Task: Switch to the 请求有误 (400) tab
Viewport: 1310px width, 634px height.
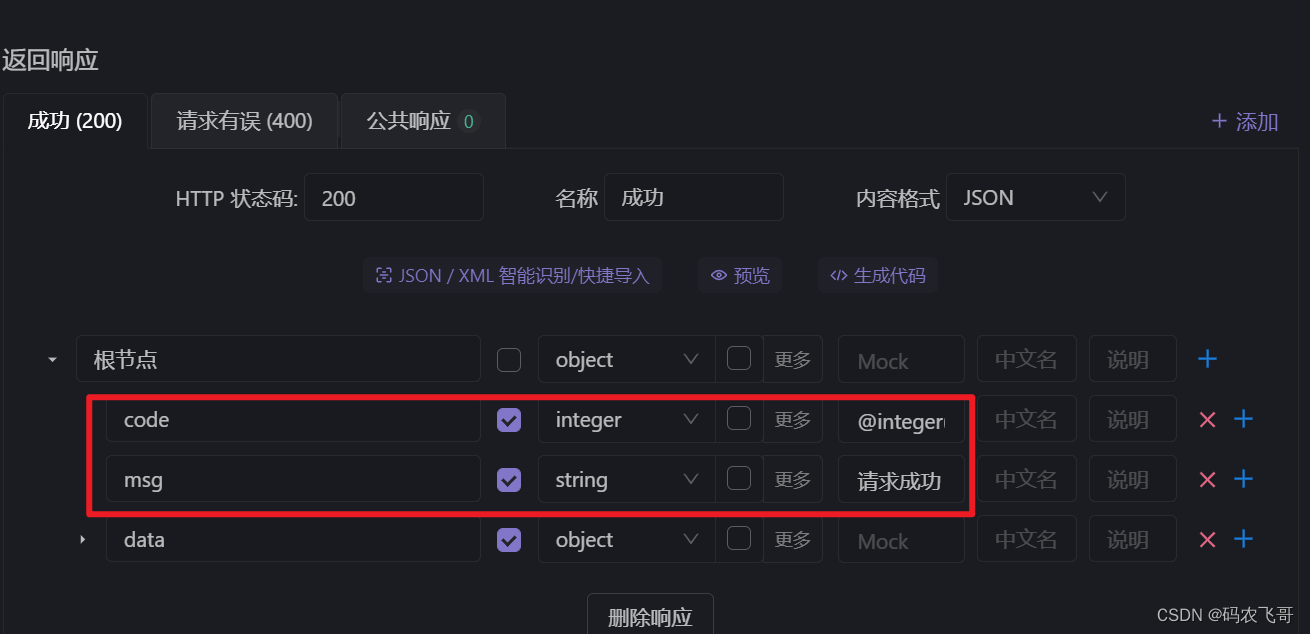Action: click(243, 120)
